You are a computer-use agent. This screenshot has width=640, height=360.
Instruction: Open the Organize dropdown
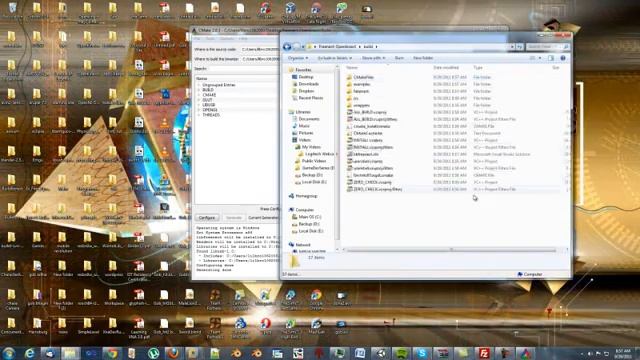tap(298, 58)
